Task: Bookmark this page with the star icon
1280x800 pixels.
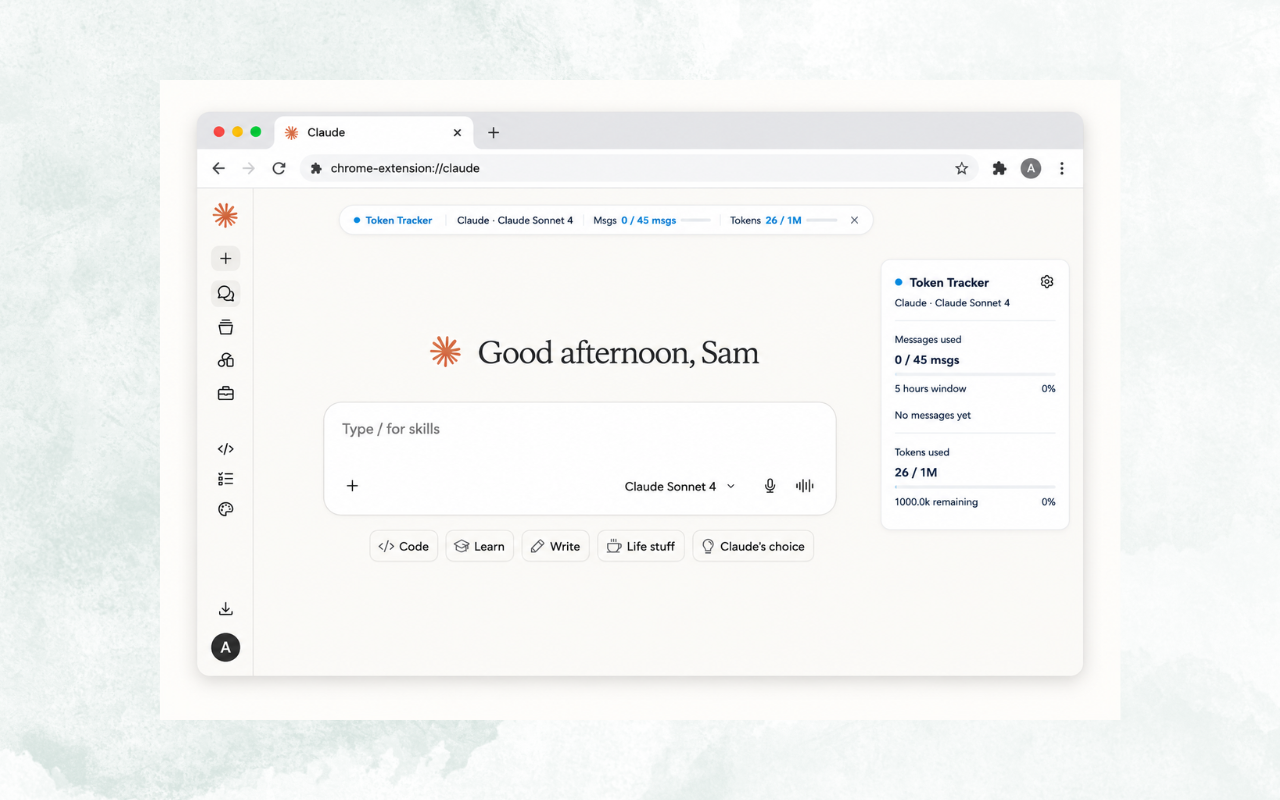Action: click(x=962, y=168)
